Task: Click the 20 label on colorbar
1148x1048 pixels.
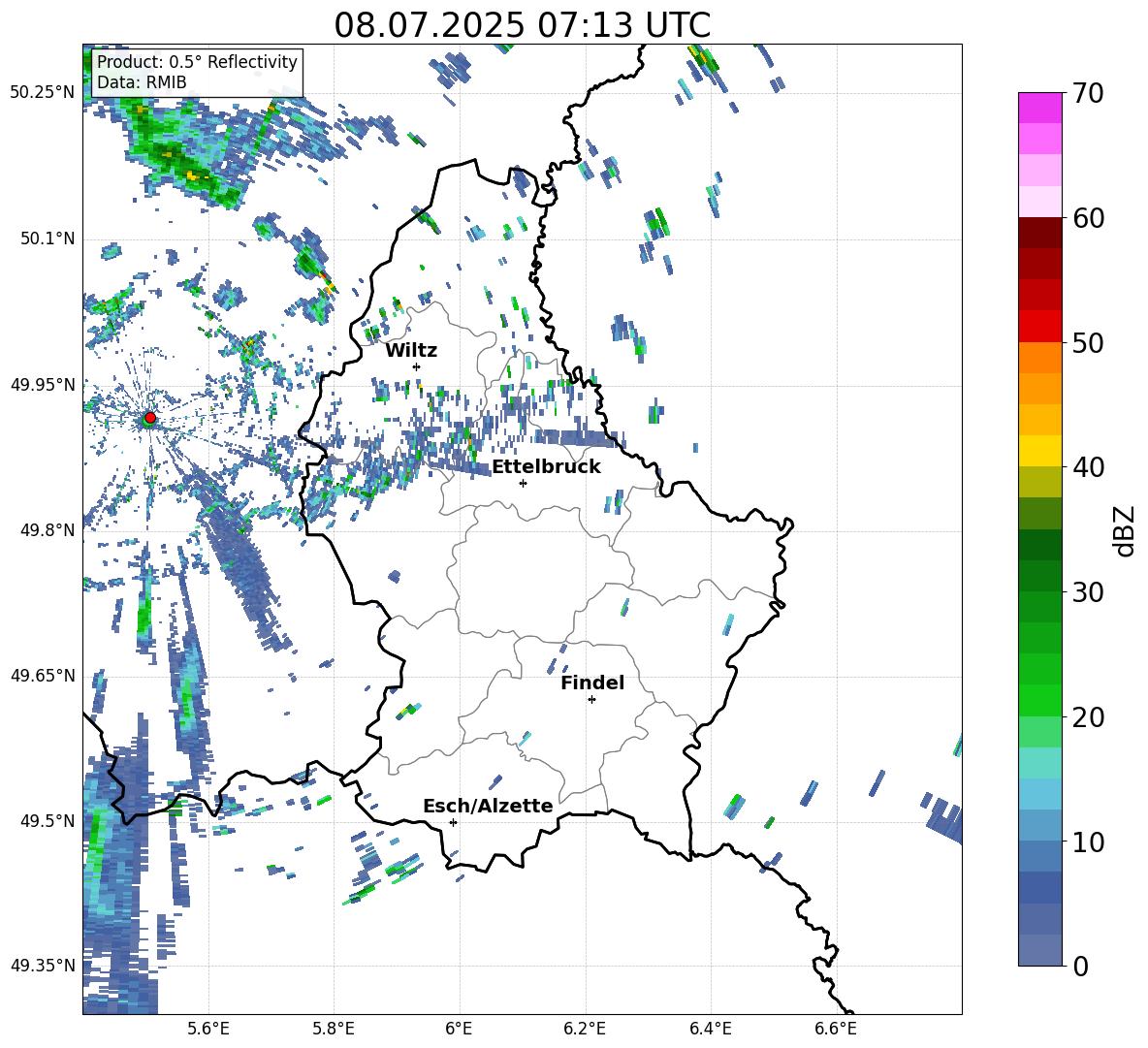Action: (1088, 717)
